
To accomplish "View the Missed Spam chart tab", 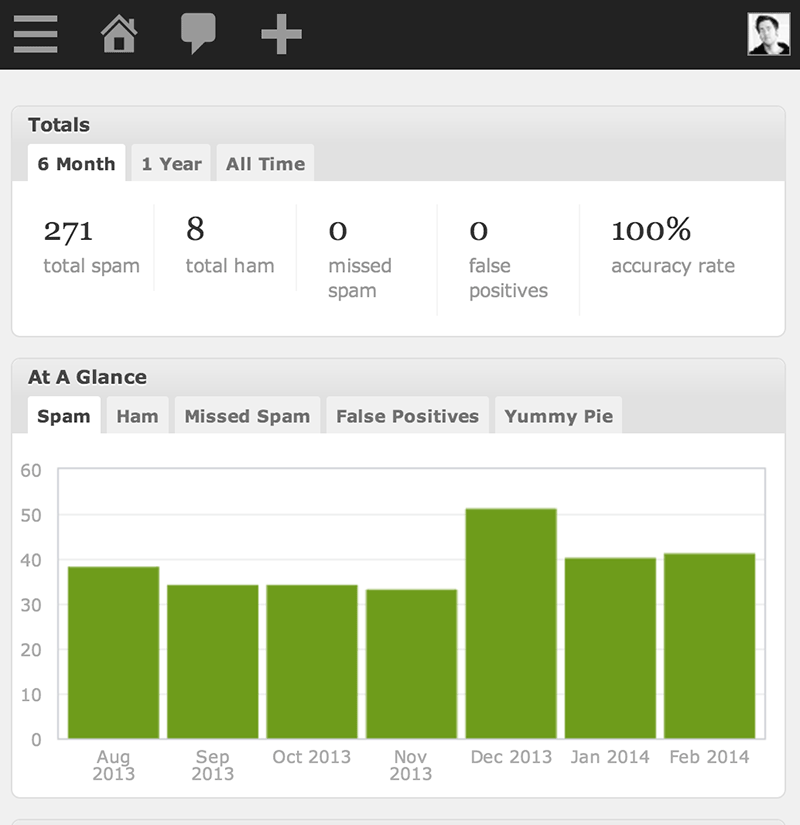I will coord(247,416).
